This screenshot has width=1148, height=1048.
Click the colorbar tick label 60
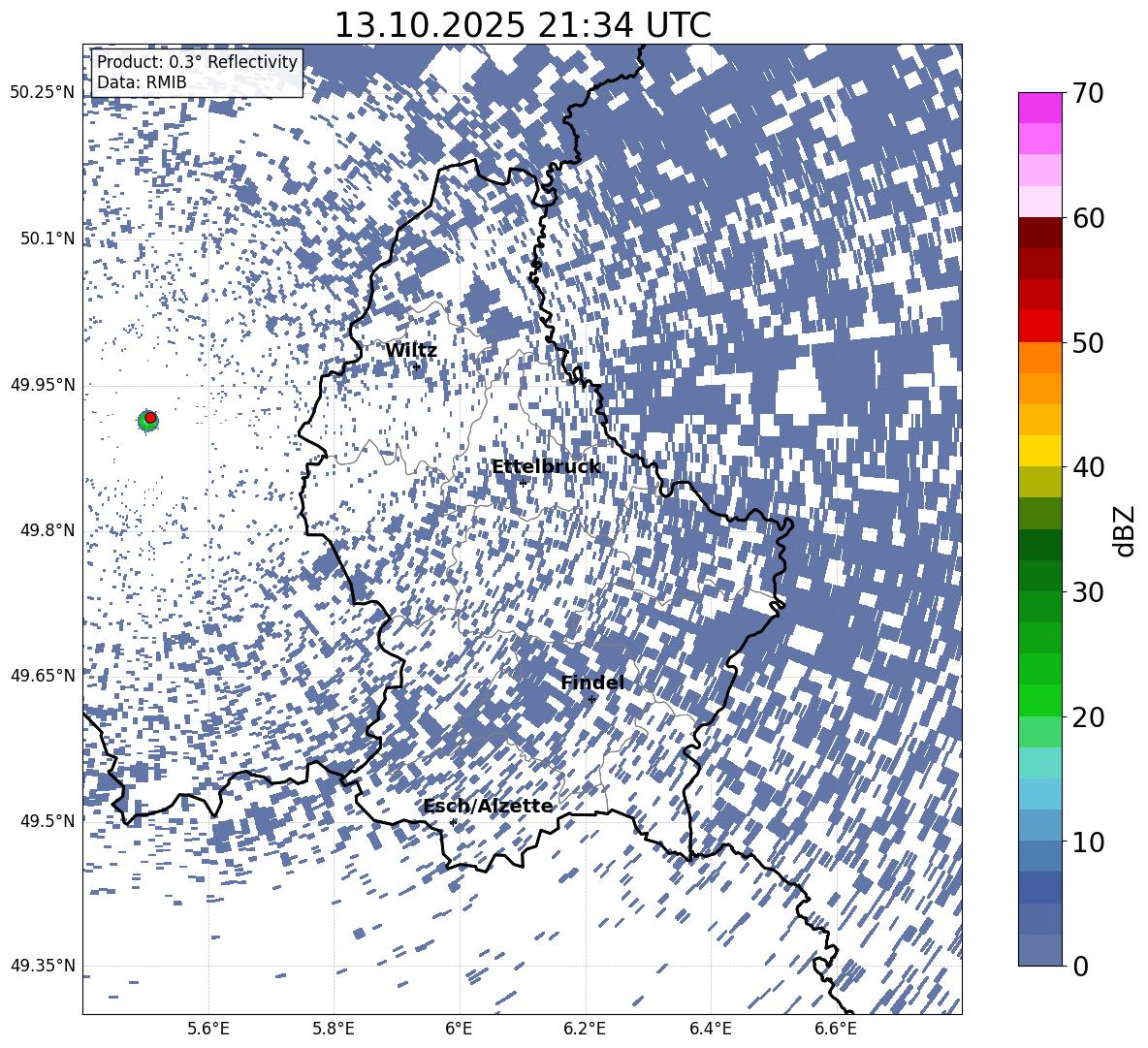click(x=1088, y=218)
